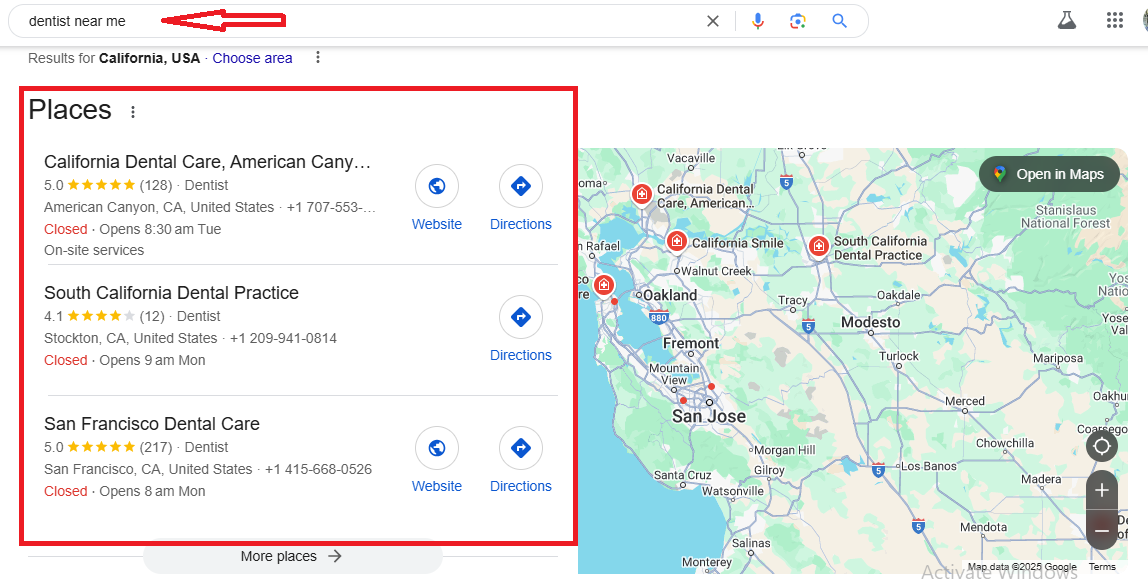Click the Terms link on the map

(x=1101, y=566)
